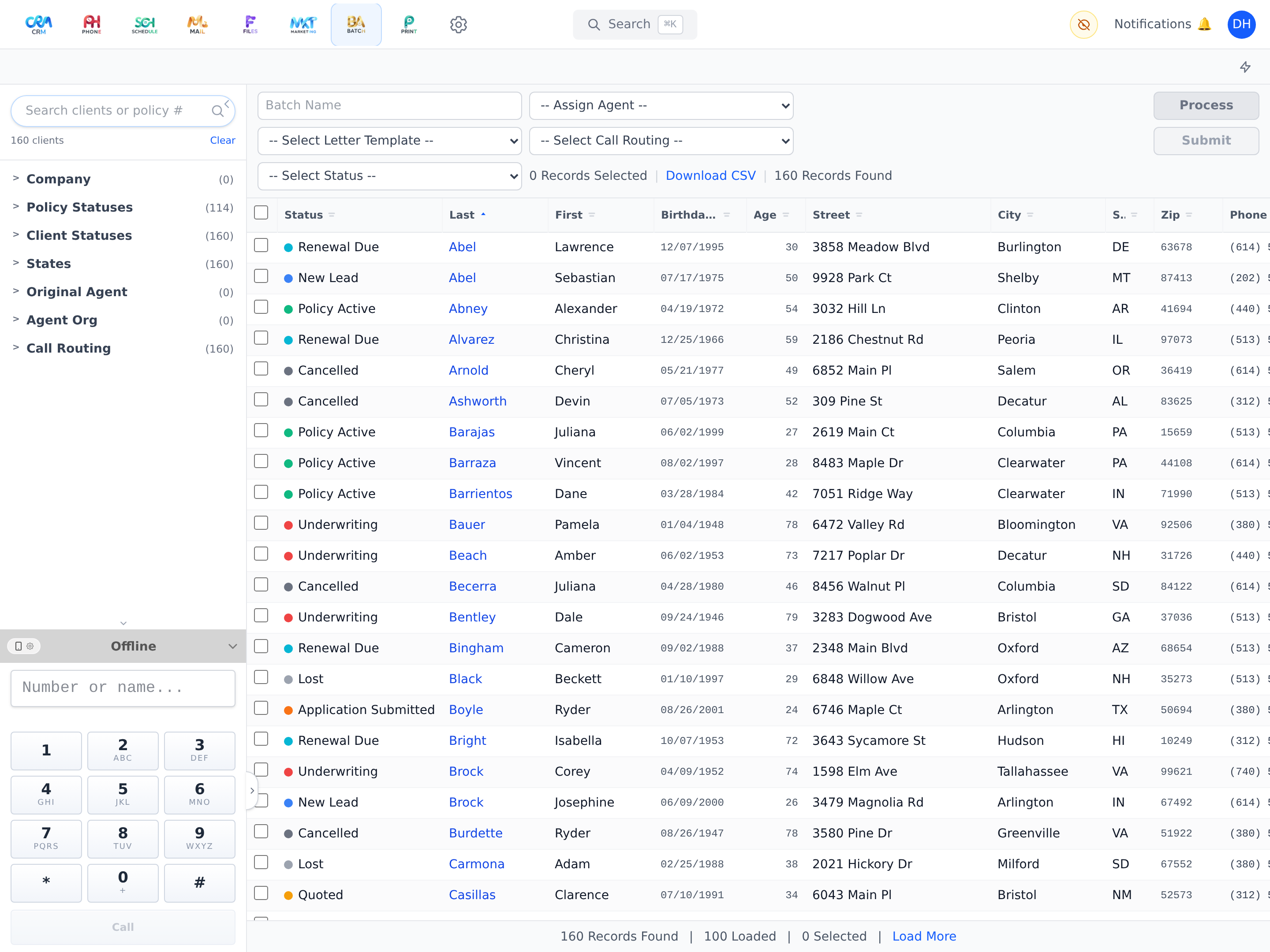1270x952 pixels.
Task: Check the Abel Lawrence row checkbox
Action: [261, 245]
